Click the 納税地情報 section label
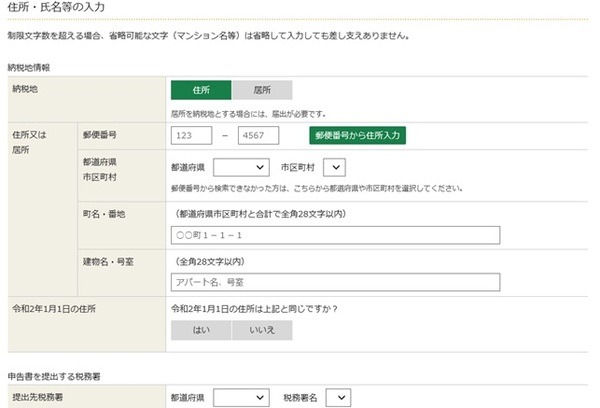 [x=29, y=68]
